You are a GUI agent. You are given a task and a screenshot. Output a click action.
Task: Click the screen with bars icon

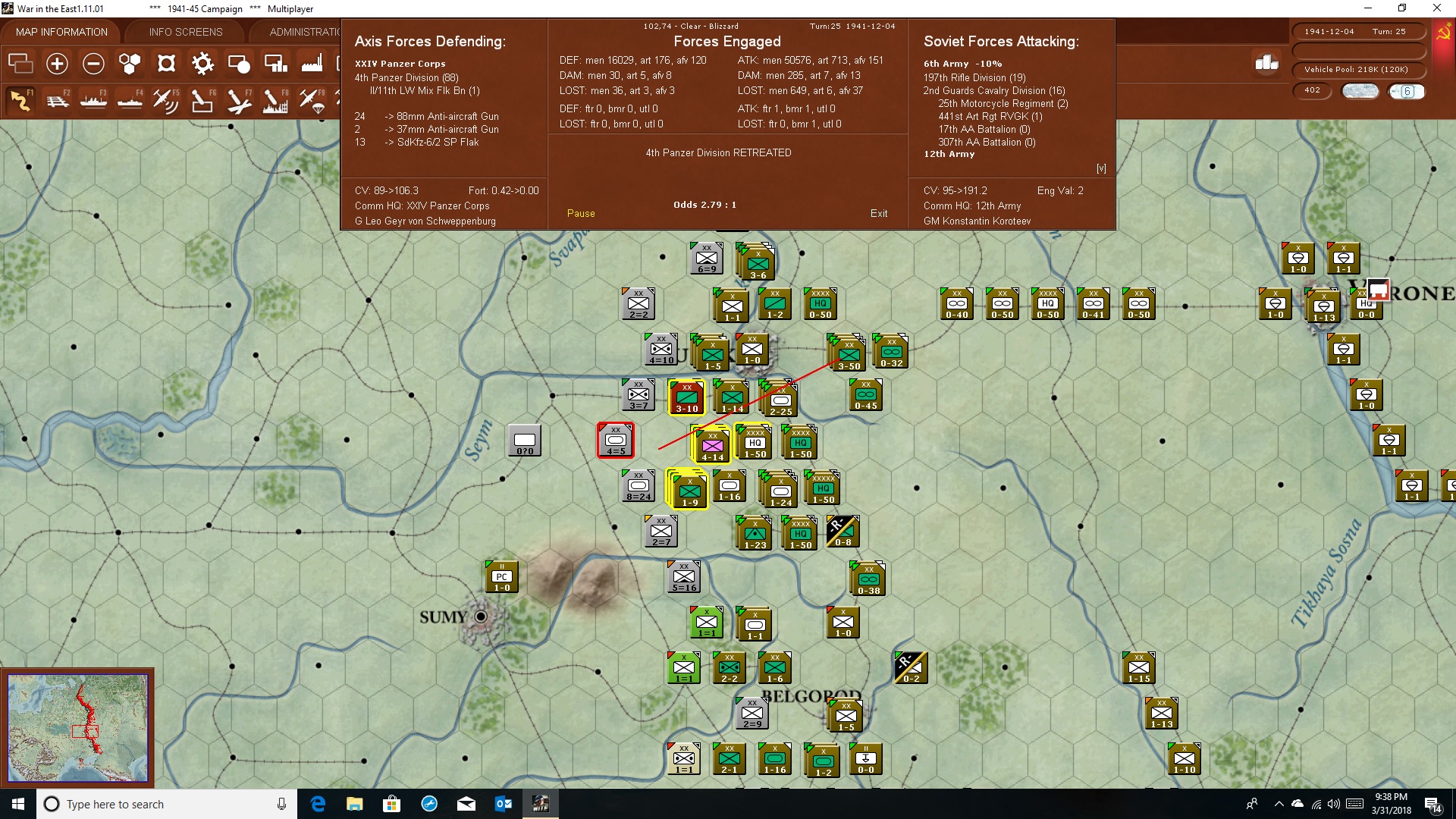[275, 64]
